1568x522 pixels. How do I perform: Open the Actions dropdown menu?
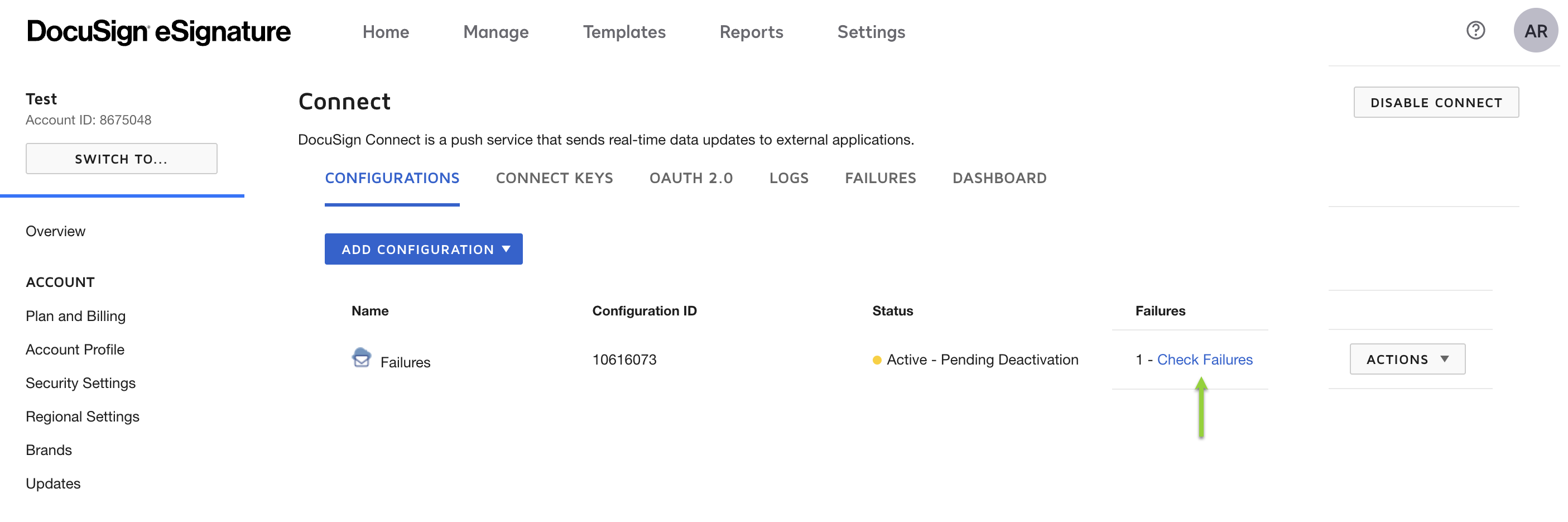[1407, 360]
